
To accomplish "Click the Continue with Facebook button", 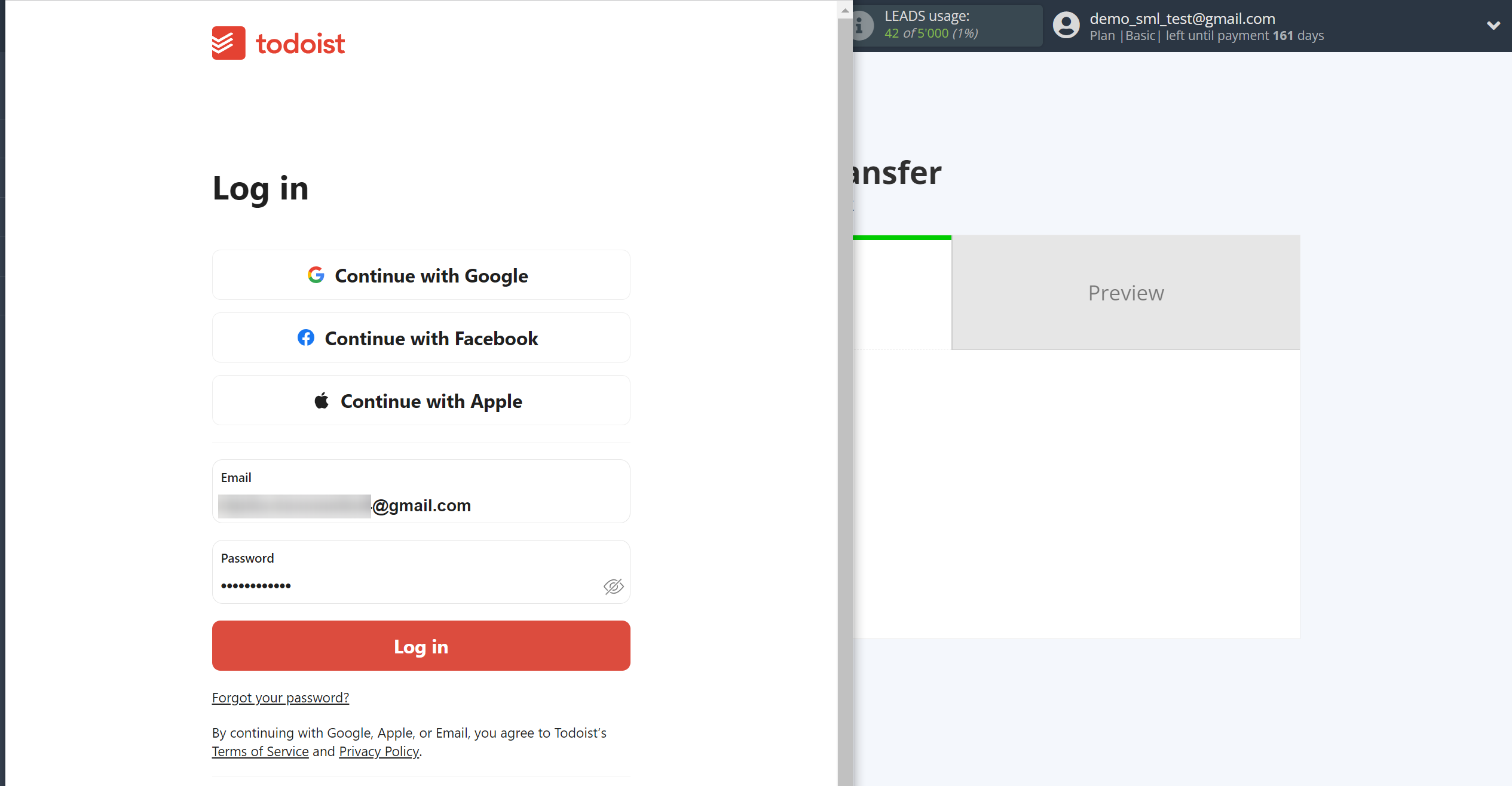I will [x=421, y=338].
